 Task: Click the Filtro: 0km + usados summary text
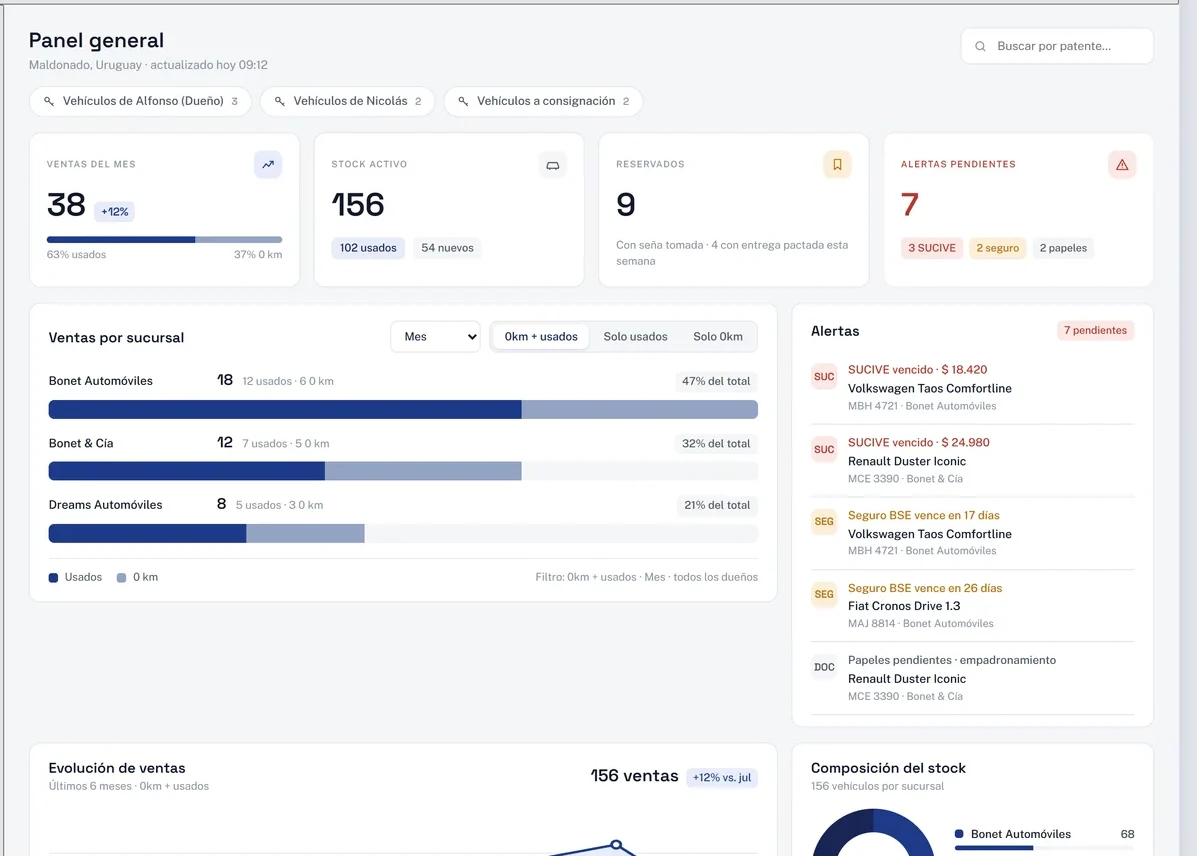point(647,577)
